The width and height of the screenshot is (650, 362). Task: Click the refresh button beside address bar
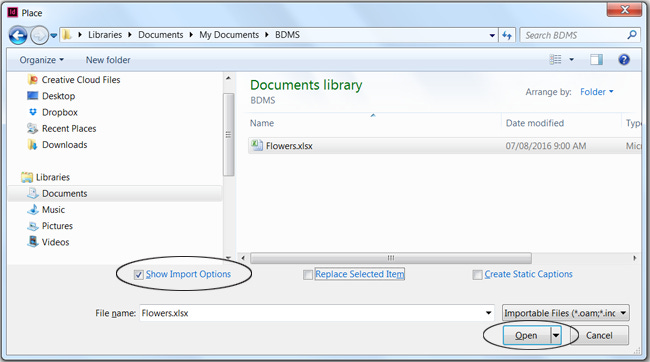tap(507, 35)
